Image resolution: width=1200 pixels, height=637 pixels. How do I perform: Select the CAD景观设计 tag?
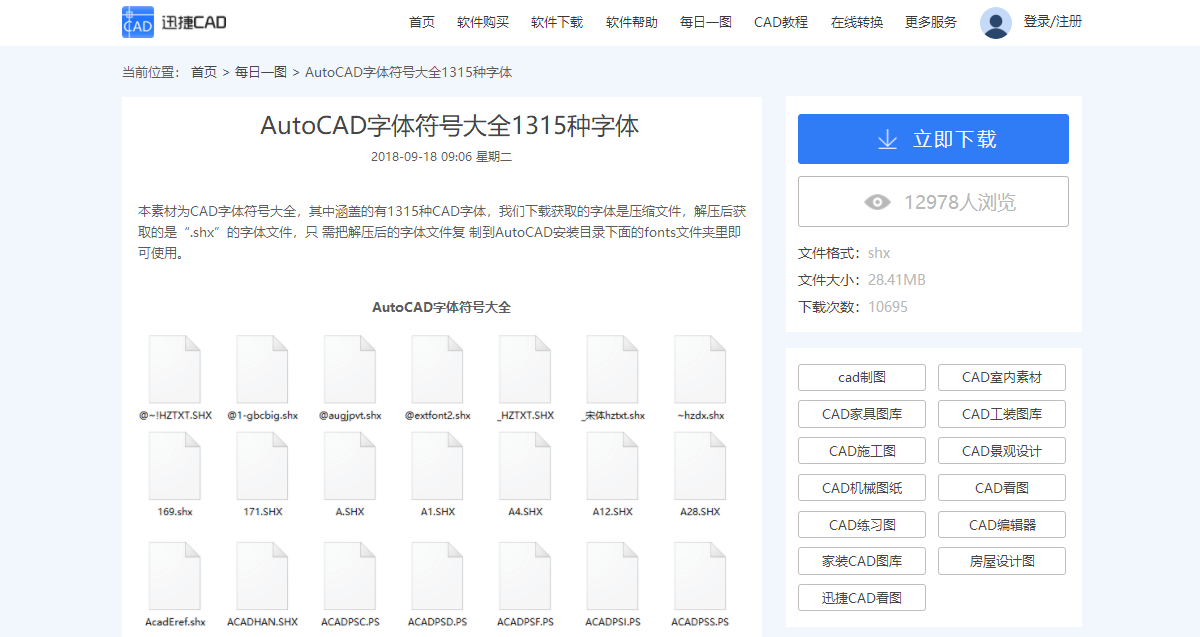(x=1002, y=451)
